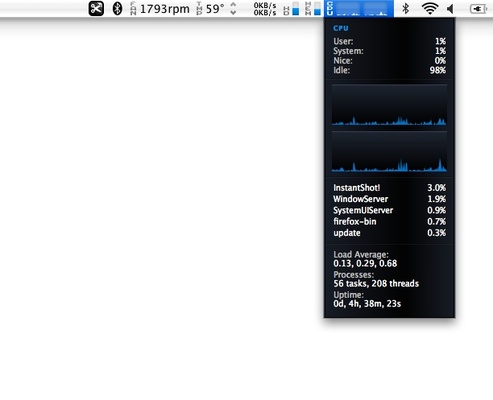The image size is (493, 400).
Task: Select the SystemUIServer process row
Action: (x=389, y=210)
